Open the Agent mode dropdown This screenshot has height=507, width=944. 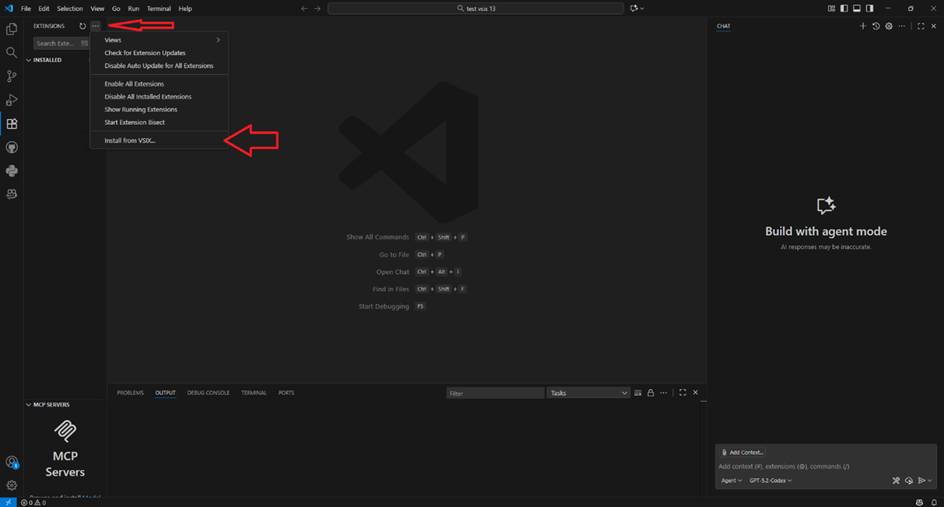(x=731, y=481)
